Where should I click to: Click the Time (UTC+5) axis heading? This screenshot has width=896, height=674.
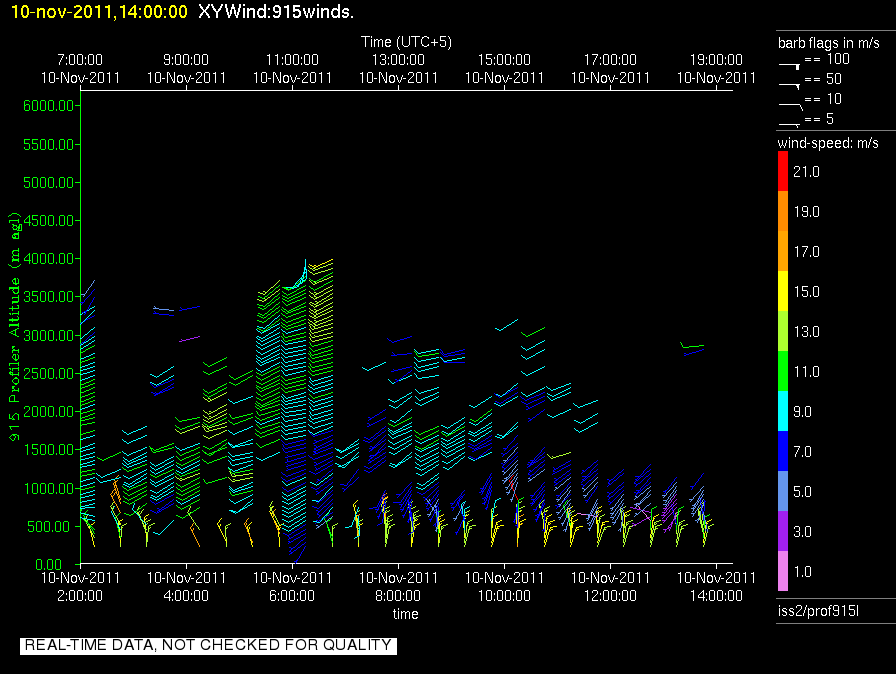pyautogui.click(x=406, y=42)
